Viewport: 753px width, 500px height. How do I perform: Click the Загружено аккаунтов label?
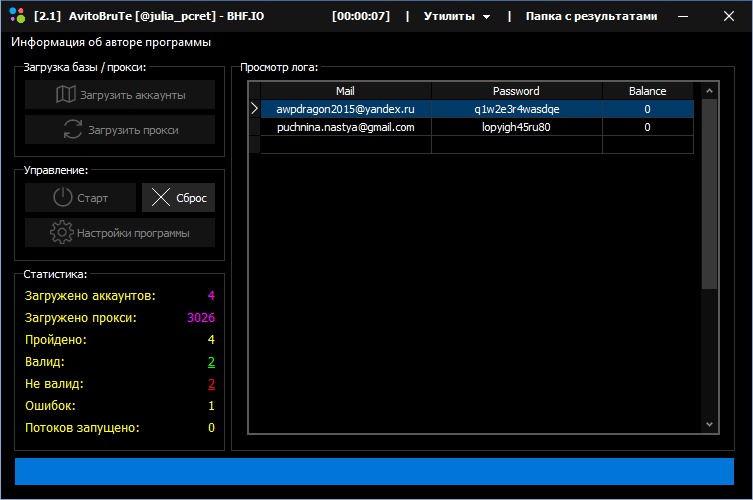[x=90, y=296]
